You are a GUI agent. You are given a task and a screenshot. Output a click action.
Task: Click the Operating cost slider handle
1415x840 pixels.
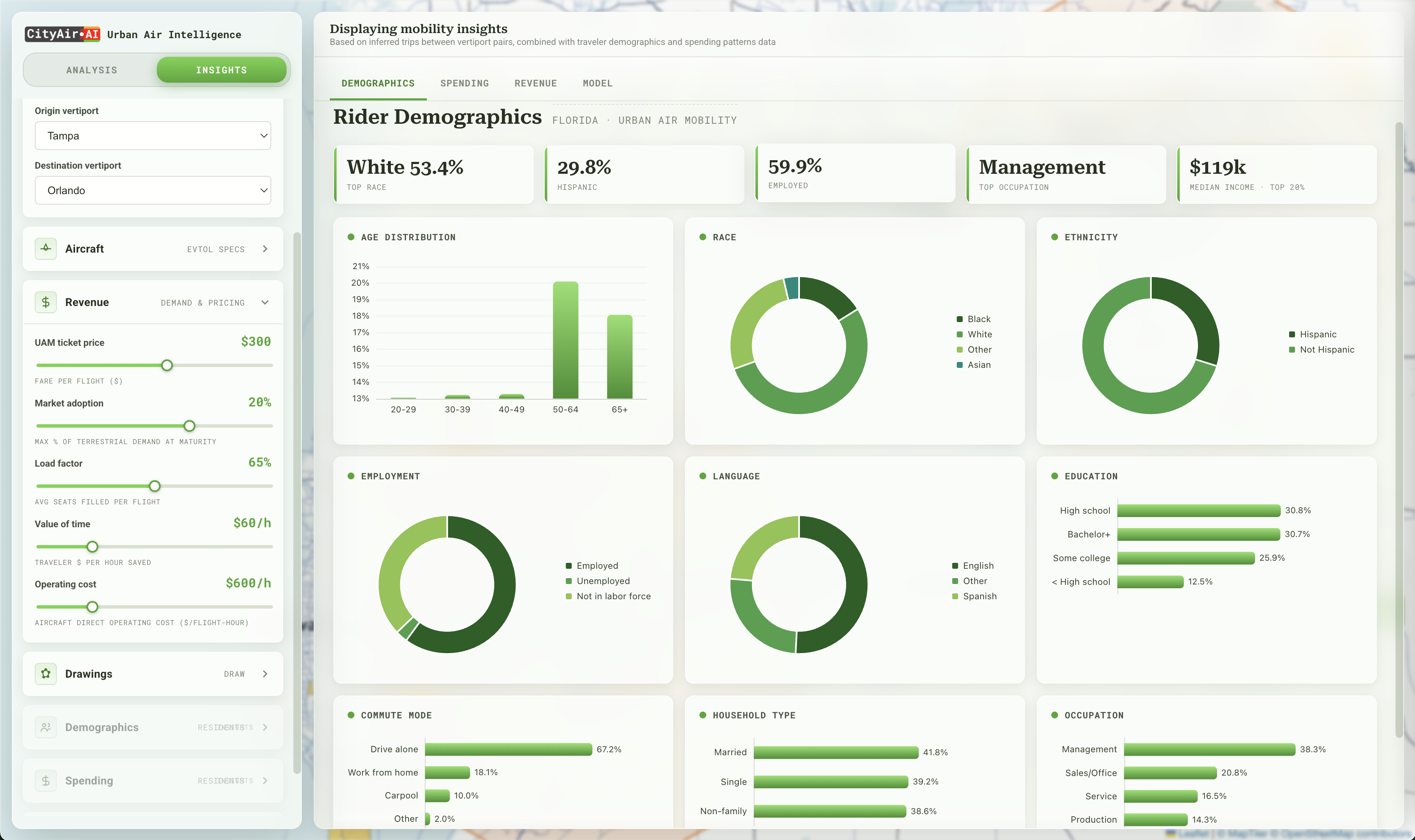pos(92,607)
